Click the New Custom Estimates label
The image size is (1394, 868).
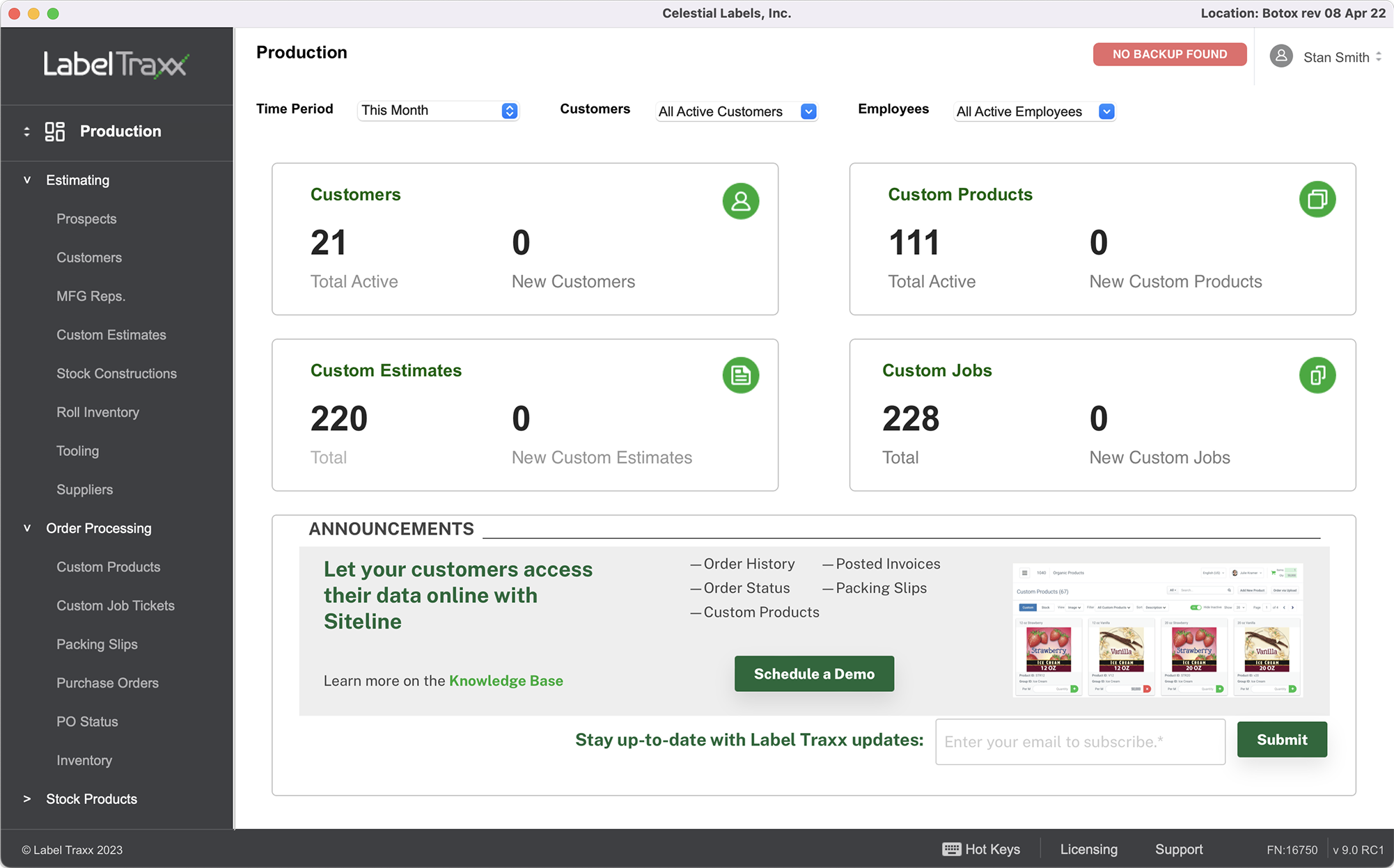tap(602, 458)
